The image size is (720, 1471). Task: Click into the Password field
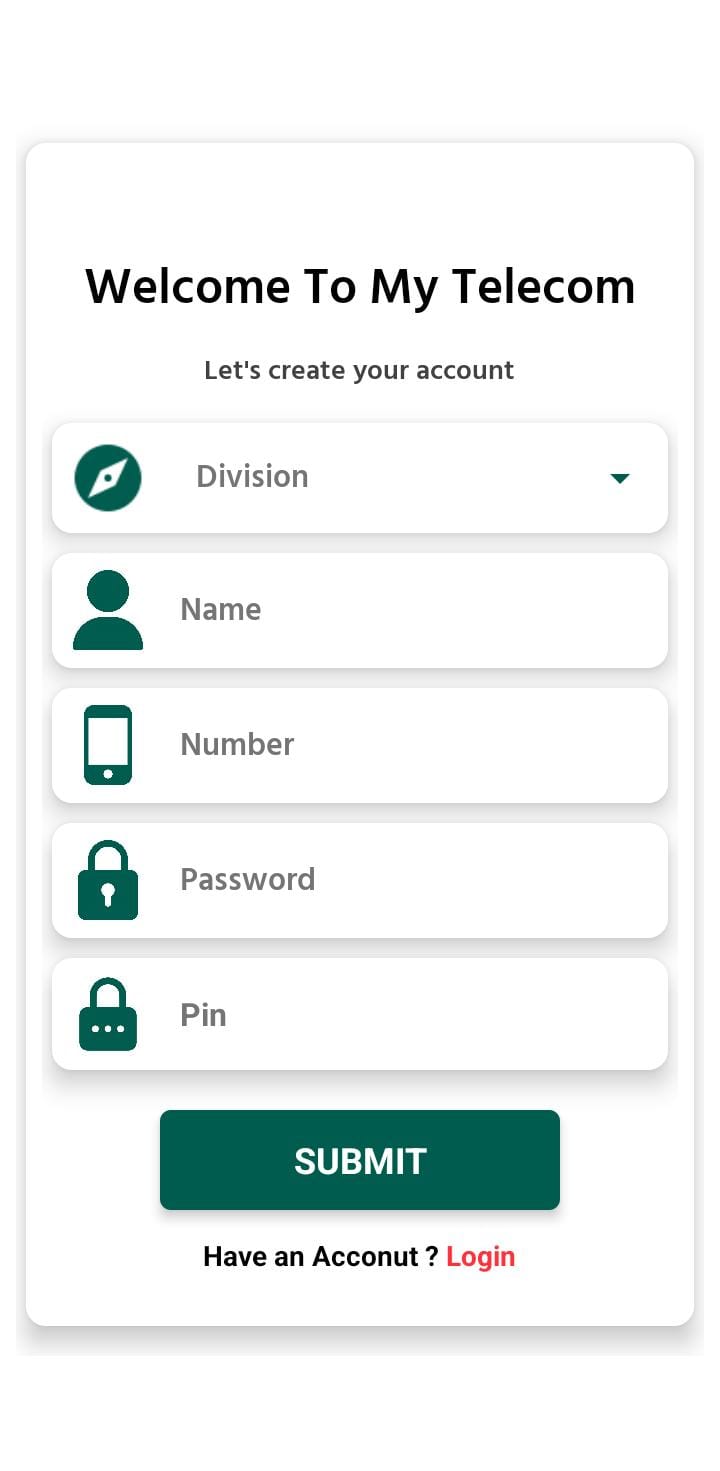360,880
